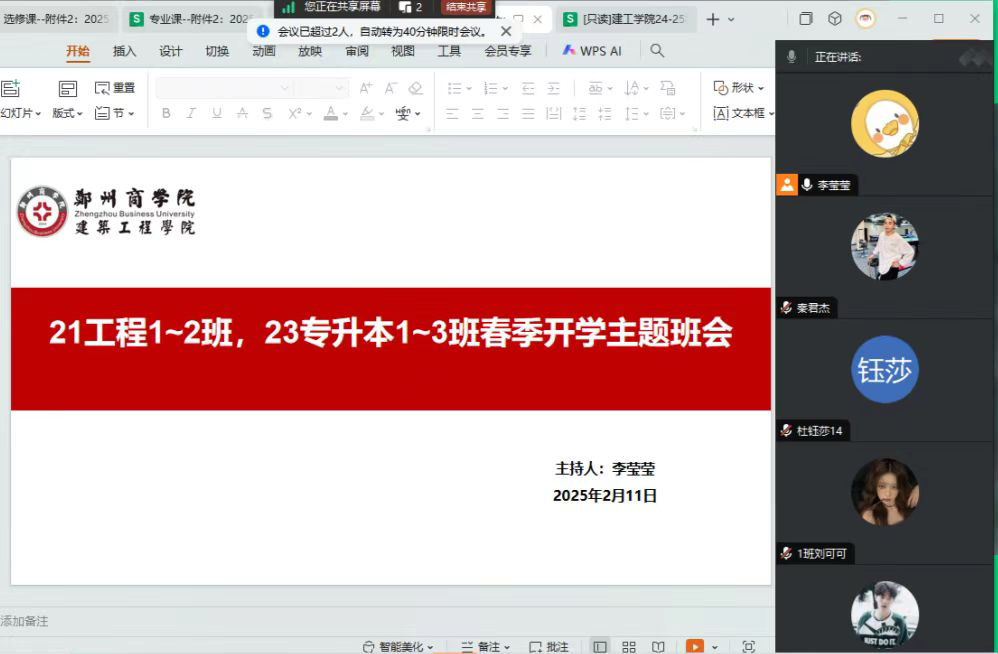Click 结束共享 to stop sharing
Screen dimensions: 998x654
pyautogui.click(x=467, y=7)
